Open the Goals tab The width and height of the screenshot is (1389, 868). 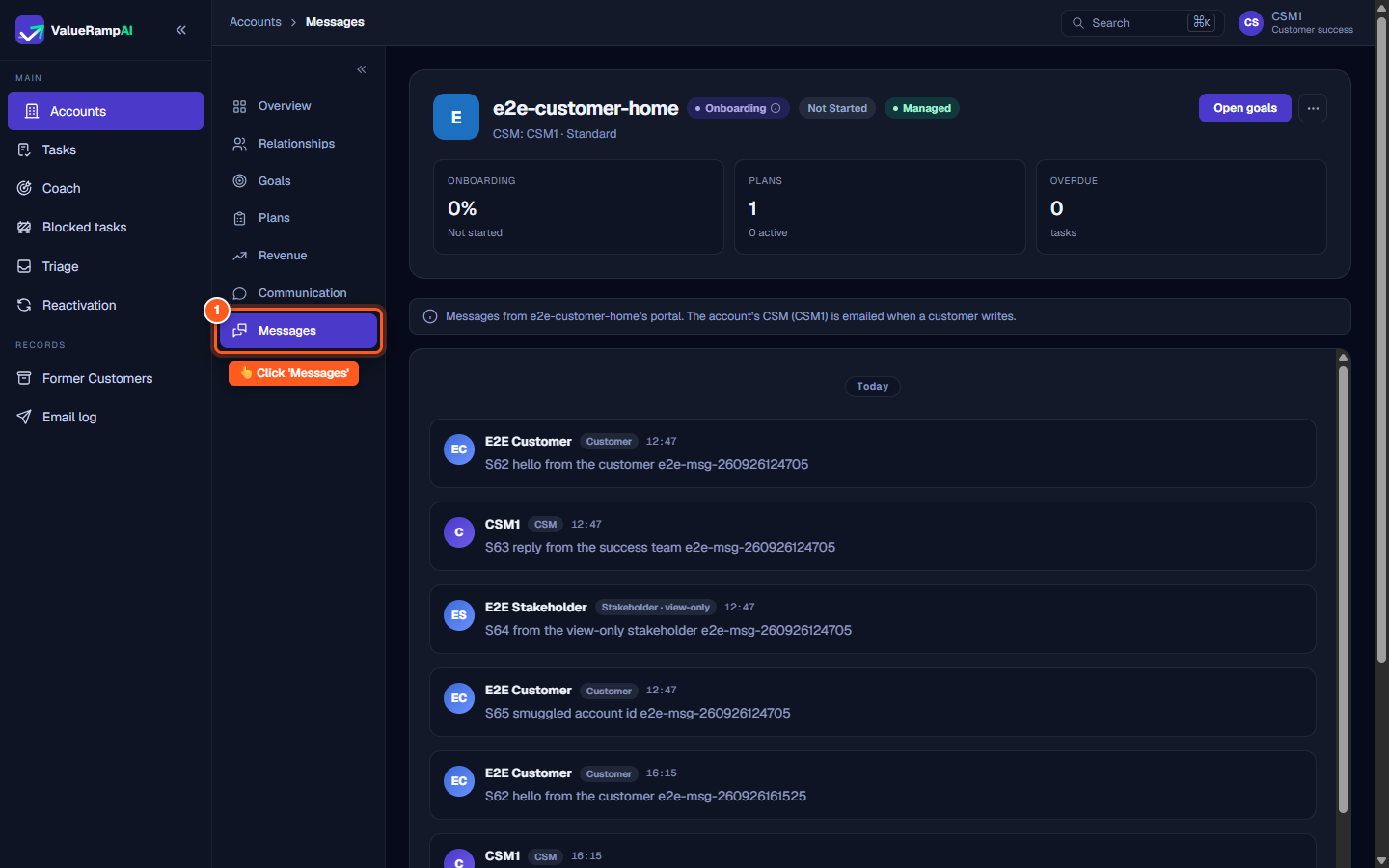pyautogui.click(x=298, y=181)
